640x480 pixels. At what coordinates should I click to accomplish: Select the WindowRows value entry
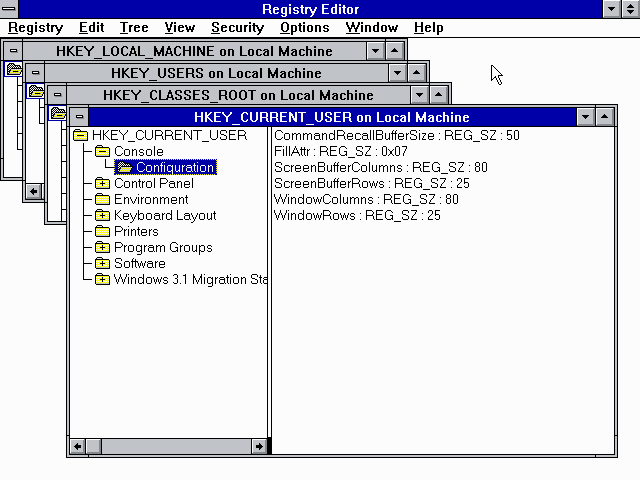point(357,215)
